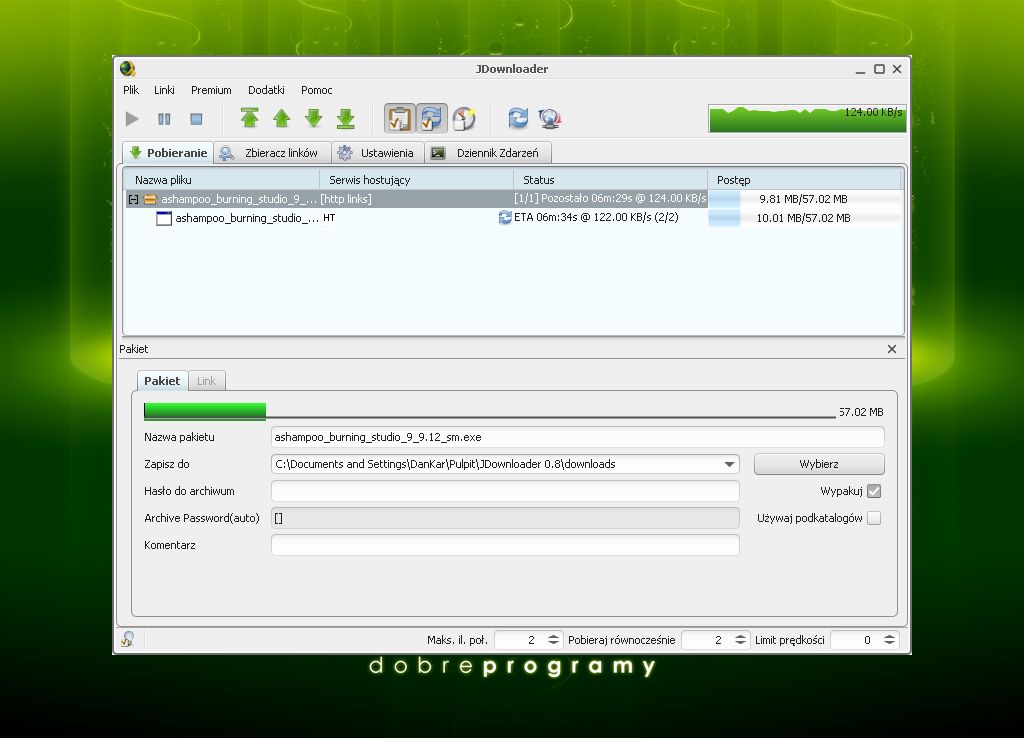The image size is (1024, 738).
Task: Click the Archive Password(auto) field
Action: [x=505, y=518]
